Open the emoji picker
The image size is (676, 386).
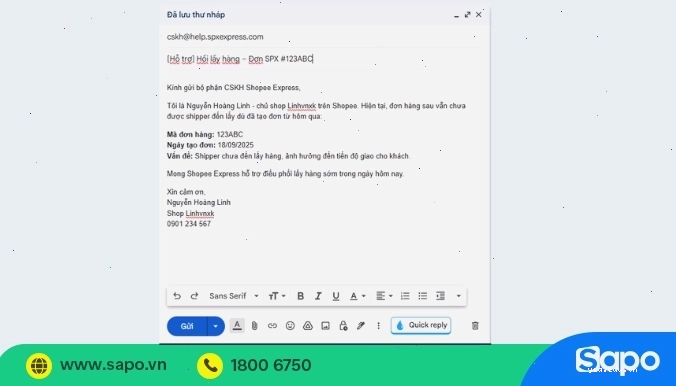click(290, 326)
